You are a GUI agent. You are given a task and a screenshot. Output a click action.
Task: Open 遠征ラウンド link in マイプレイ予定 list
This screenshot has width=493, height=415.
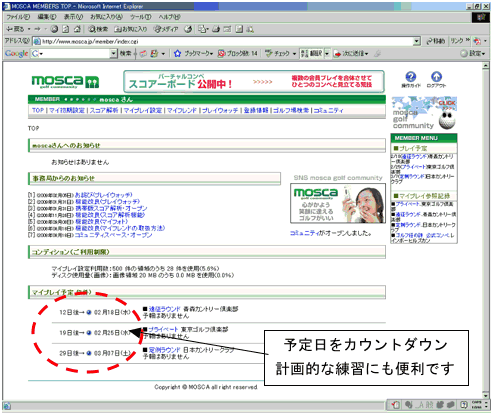pos(164,309)
